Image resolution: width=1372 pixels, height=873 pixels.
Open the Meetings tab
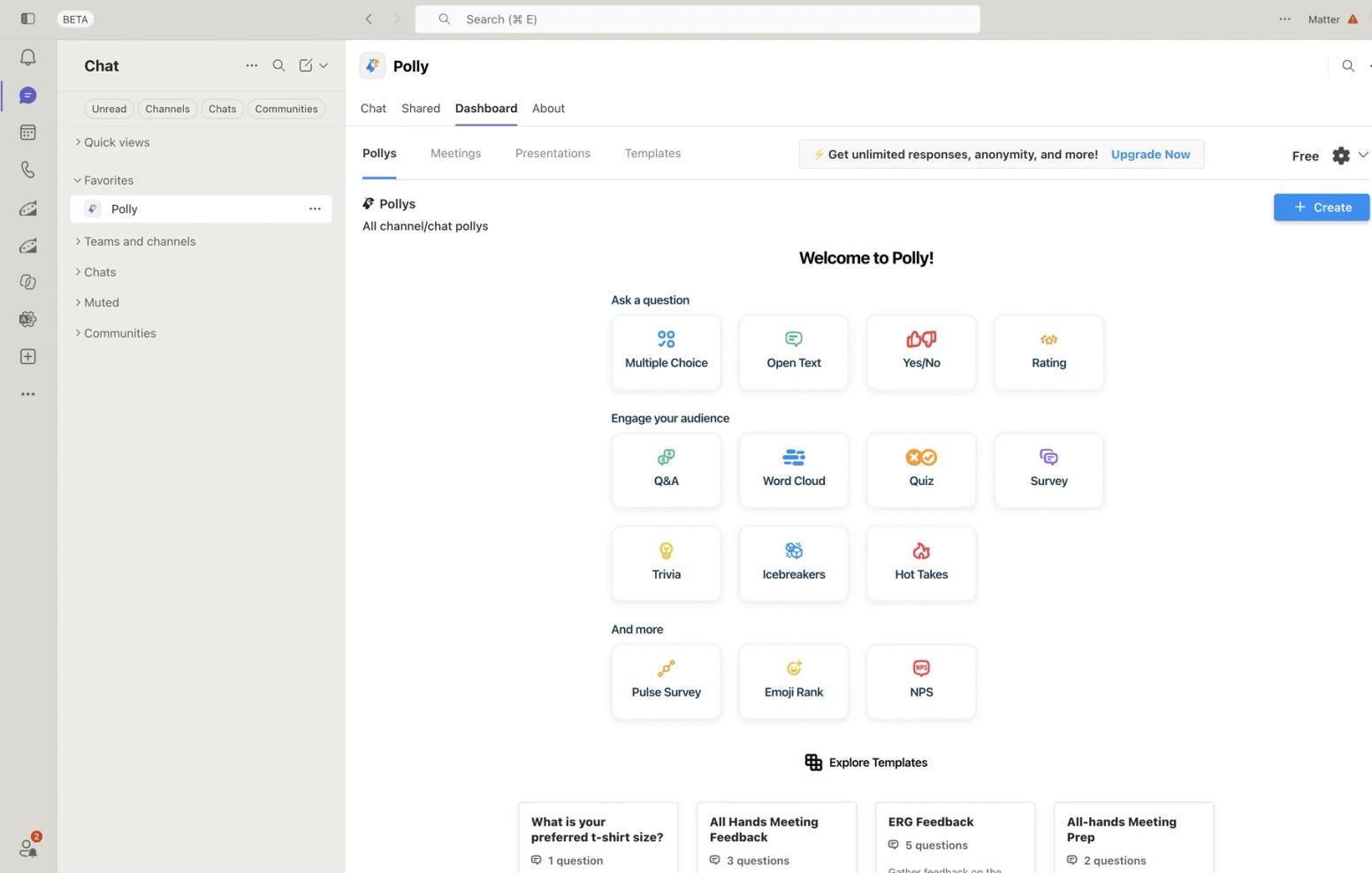(x=455, y=153)
